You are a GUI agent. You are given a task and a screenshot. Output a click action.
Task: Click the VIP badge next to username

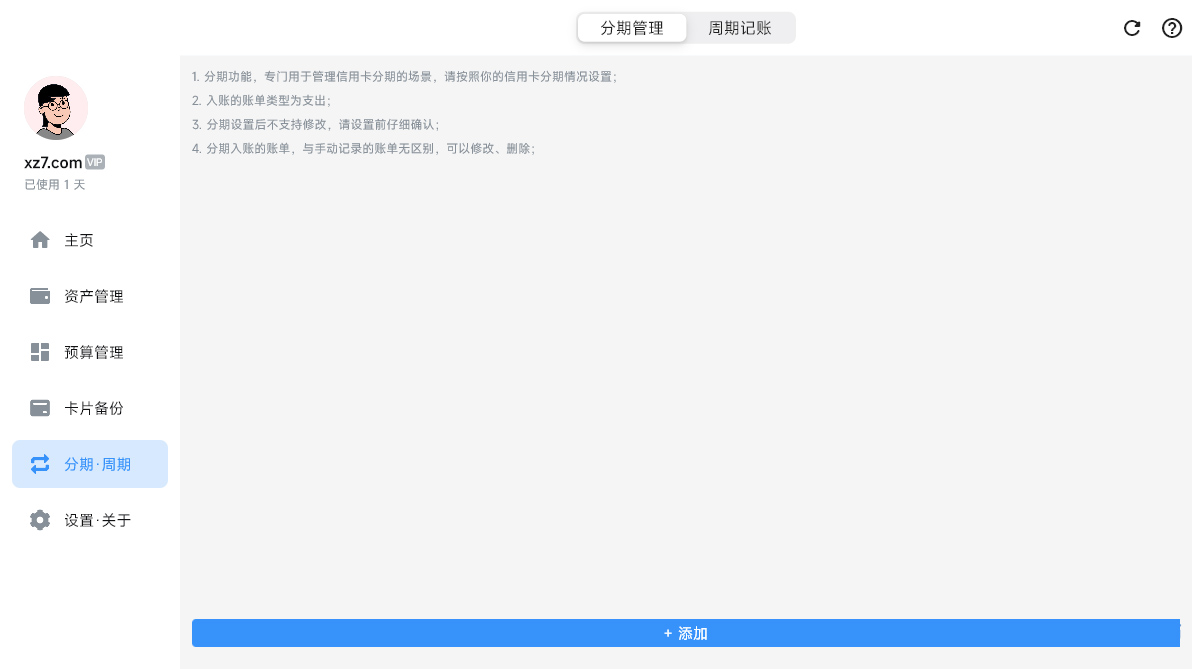coord(95,162)
